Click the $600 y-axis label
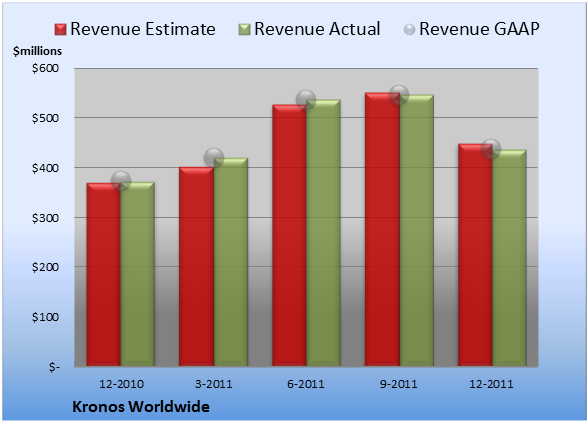Viewport: 588px width, 422px height. (45, 68)
